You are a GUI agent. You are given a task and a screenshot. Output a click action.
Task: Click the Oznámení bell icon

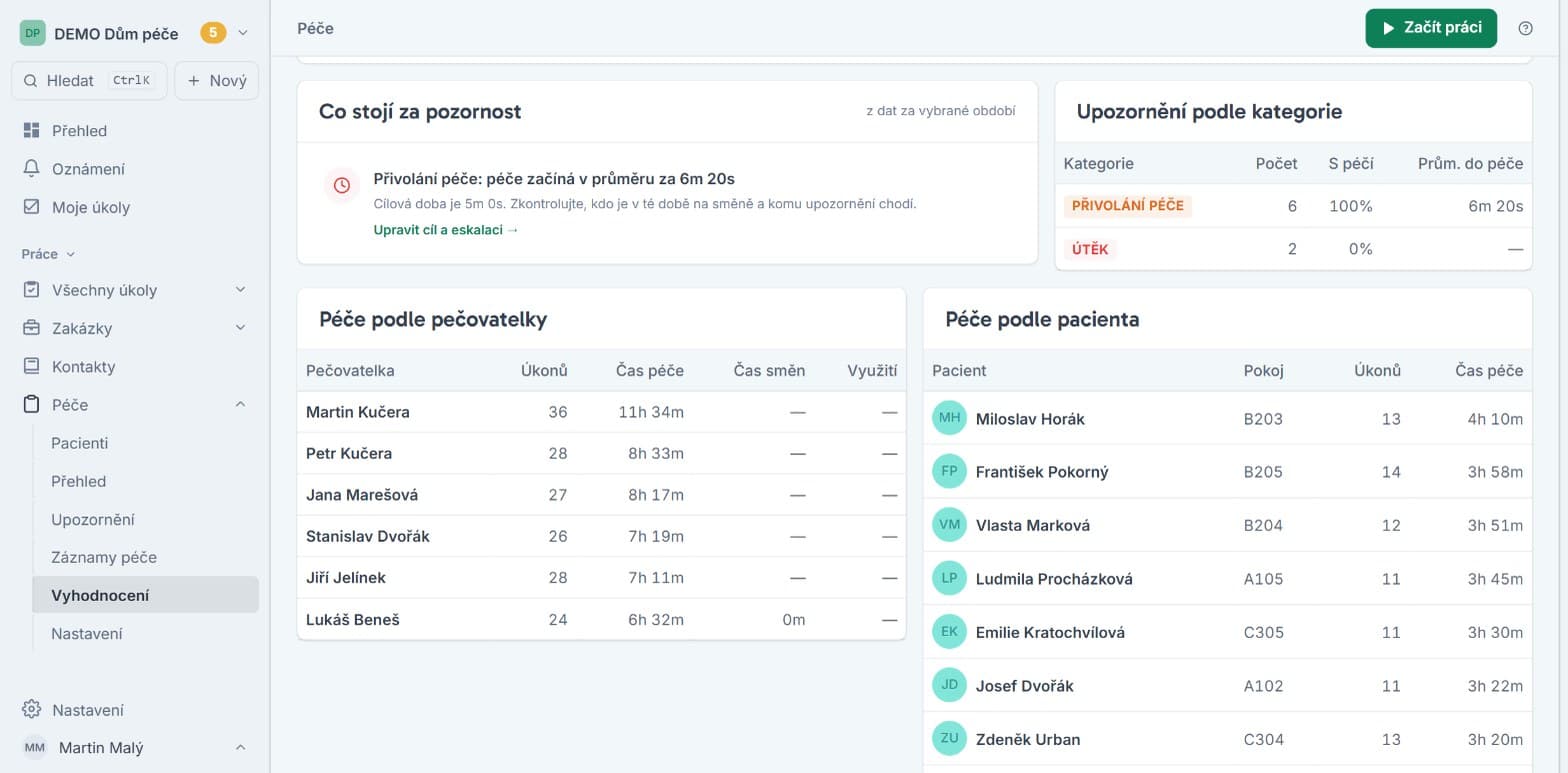tap(32, 169)
